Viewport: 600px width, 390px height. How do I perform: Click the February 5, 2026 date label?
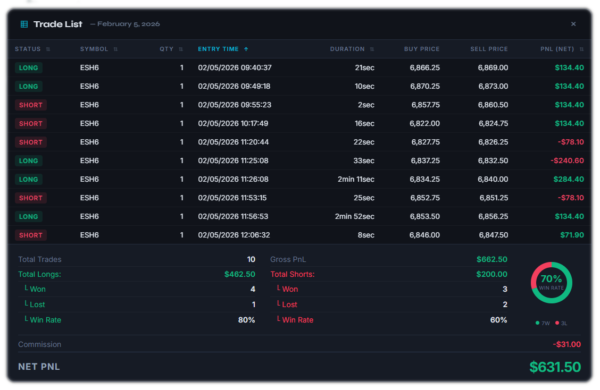click(128, 24)
